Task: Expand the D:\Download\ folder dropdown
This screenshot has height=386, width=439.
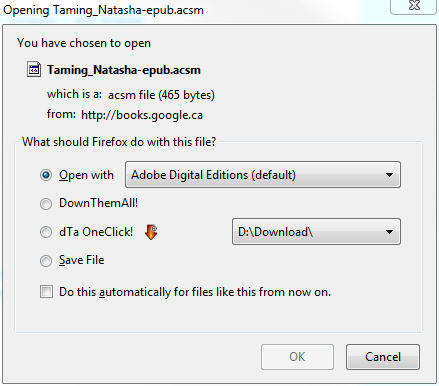Action: 316,232
